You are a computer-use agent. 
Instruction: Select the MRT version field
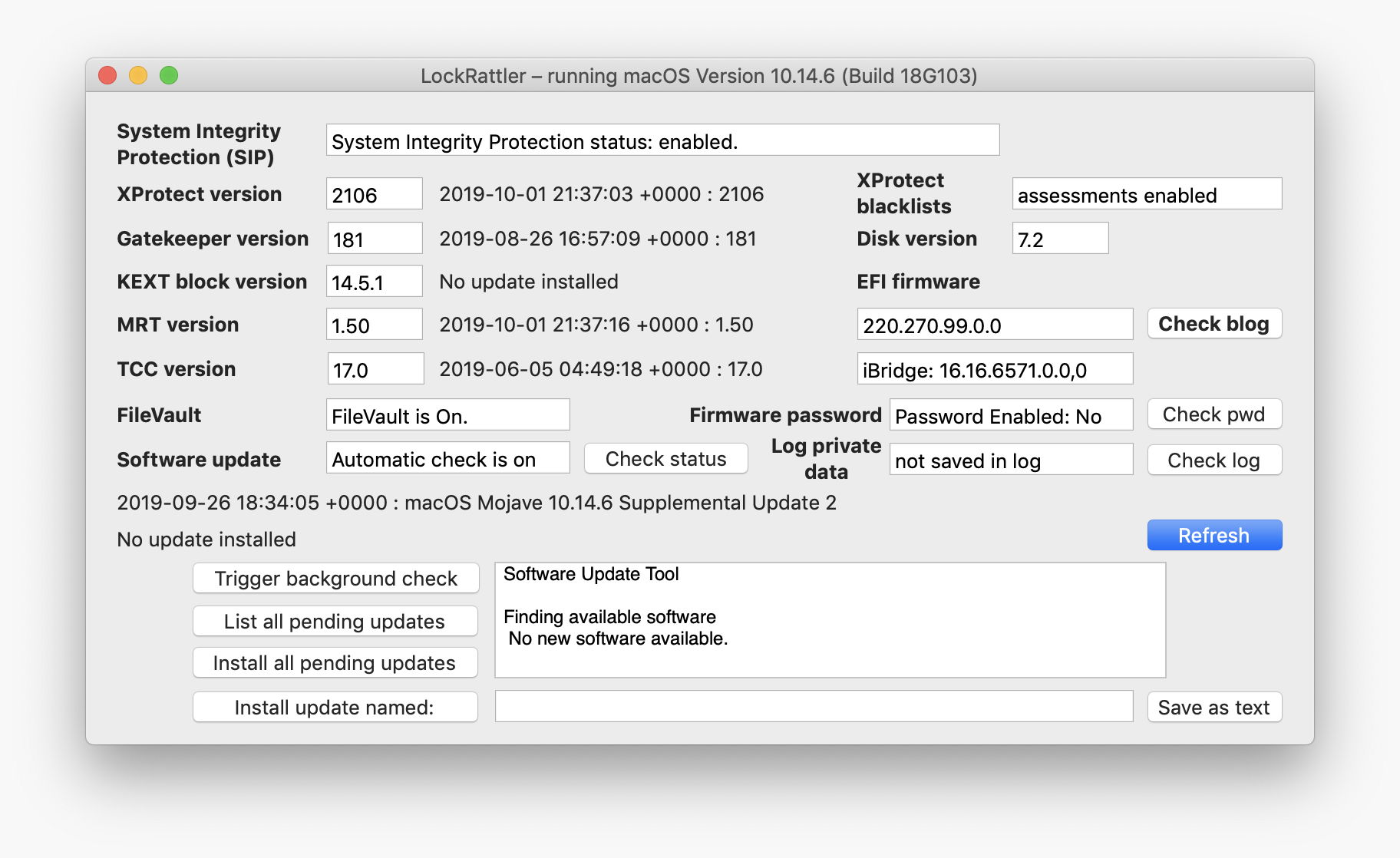point(374,325)
